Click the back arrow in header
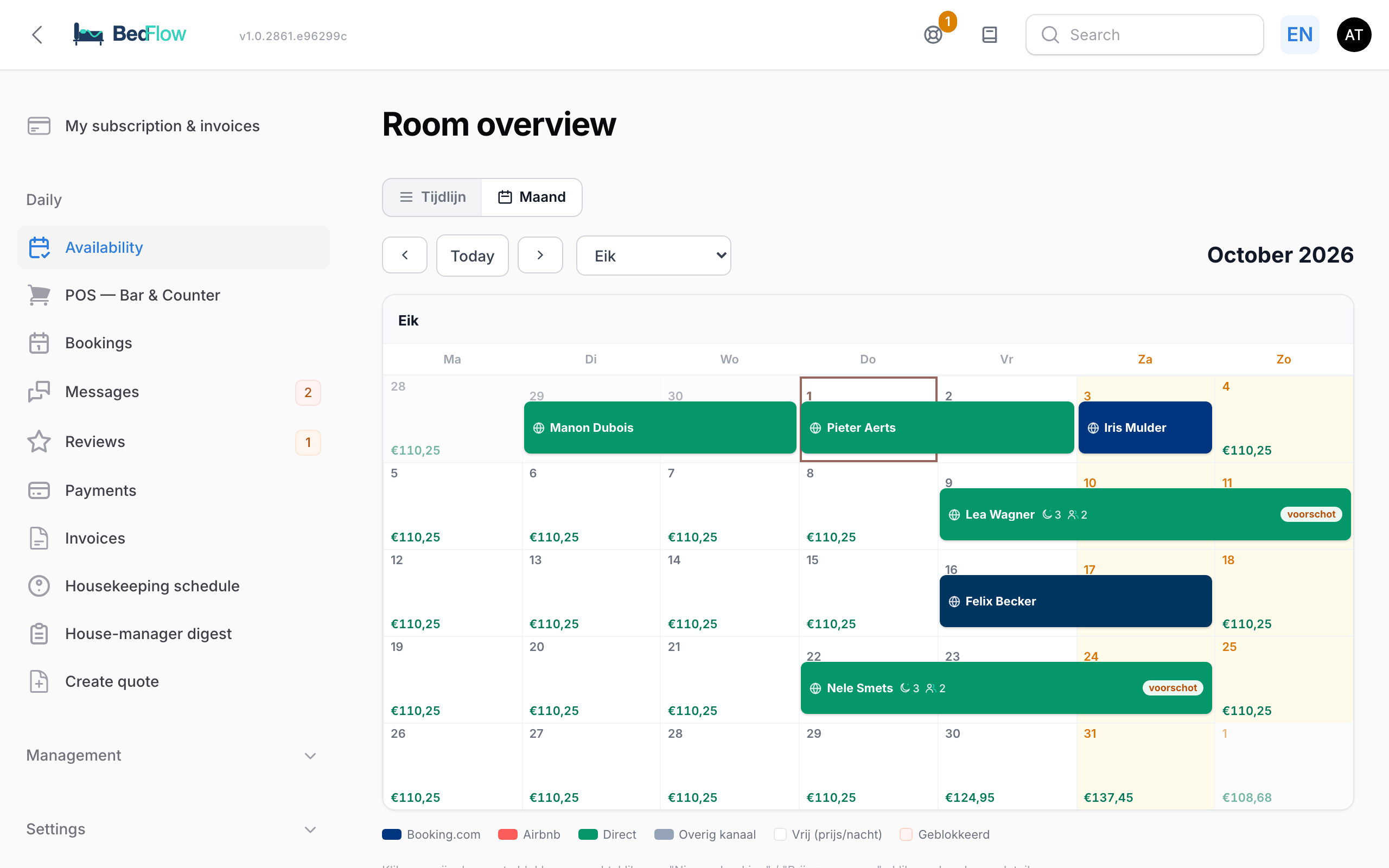The width and height of the screenshot is (1389, 868). pos(37,34)
